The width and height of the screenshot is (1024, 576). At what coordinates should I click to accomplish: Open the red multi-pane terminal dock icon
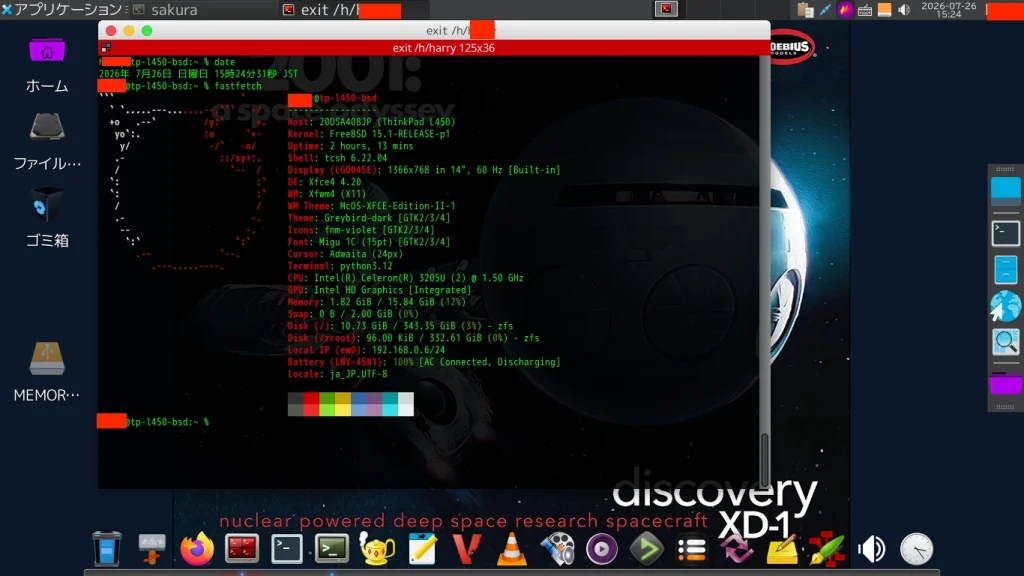pyautogui.click(x=242, y=549)
